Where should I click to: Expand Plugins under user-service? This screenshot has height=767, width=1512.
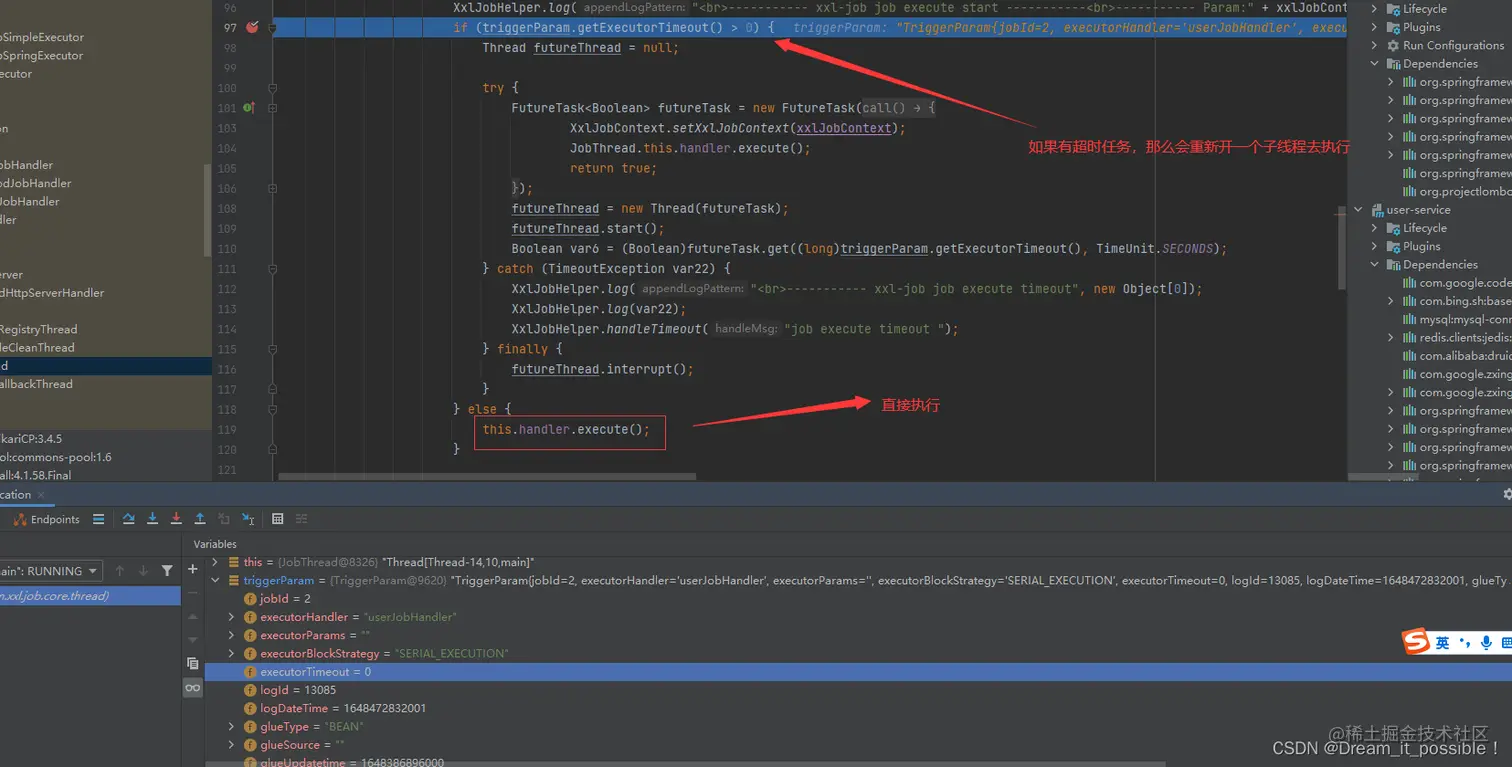coord(1375,246)
